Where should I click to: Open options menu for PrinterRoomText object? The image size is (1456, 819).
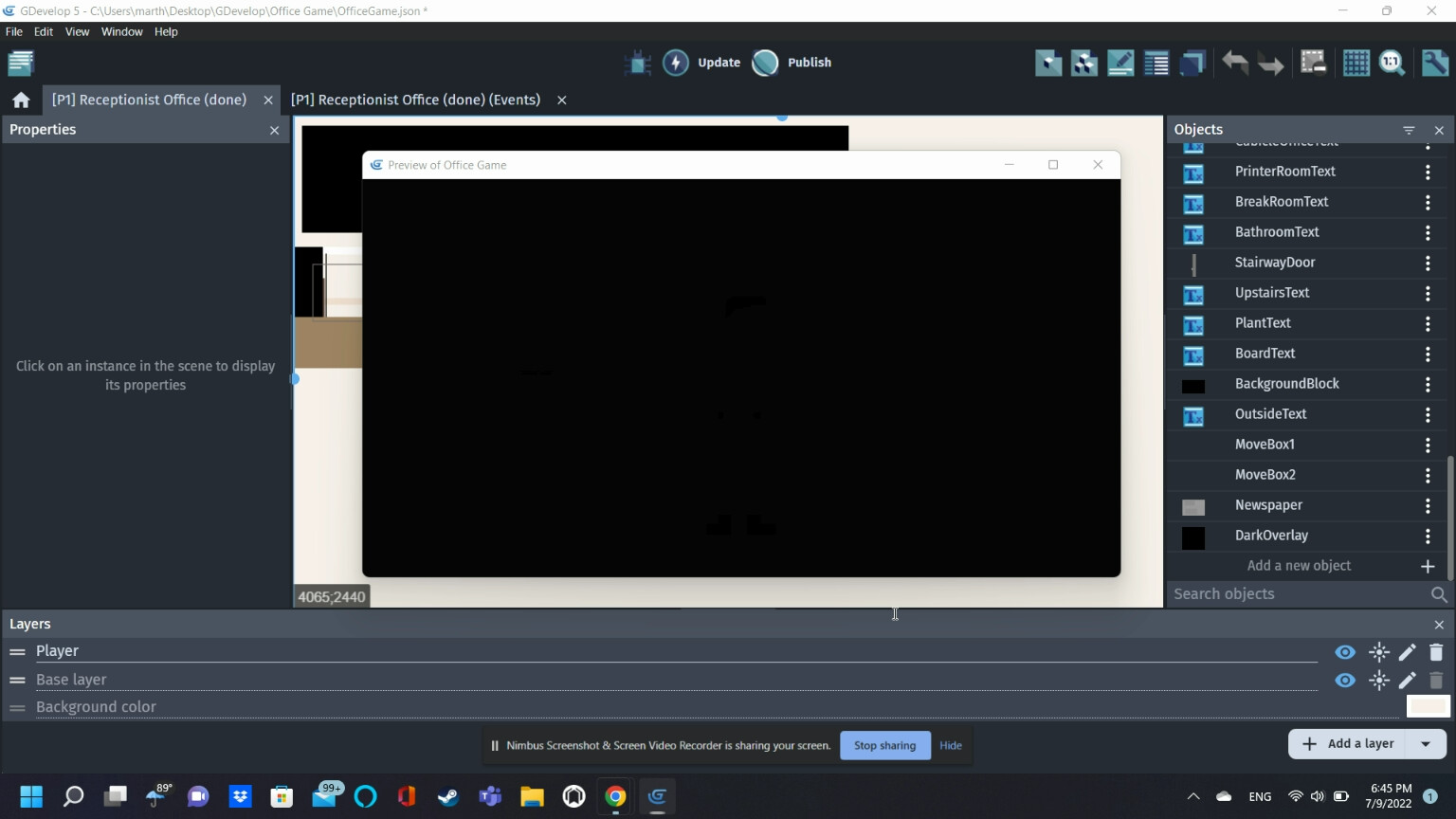(1428, 172)
